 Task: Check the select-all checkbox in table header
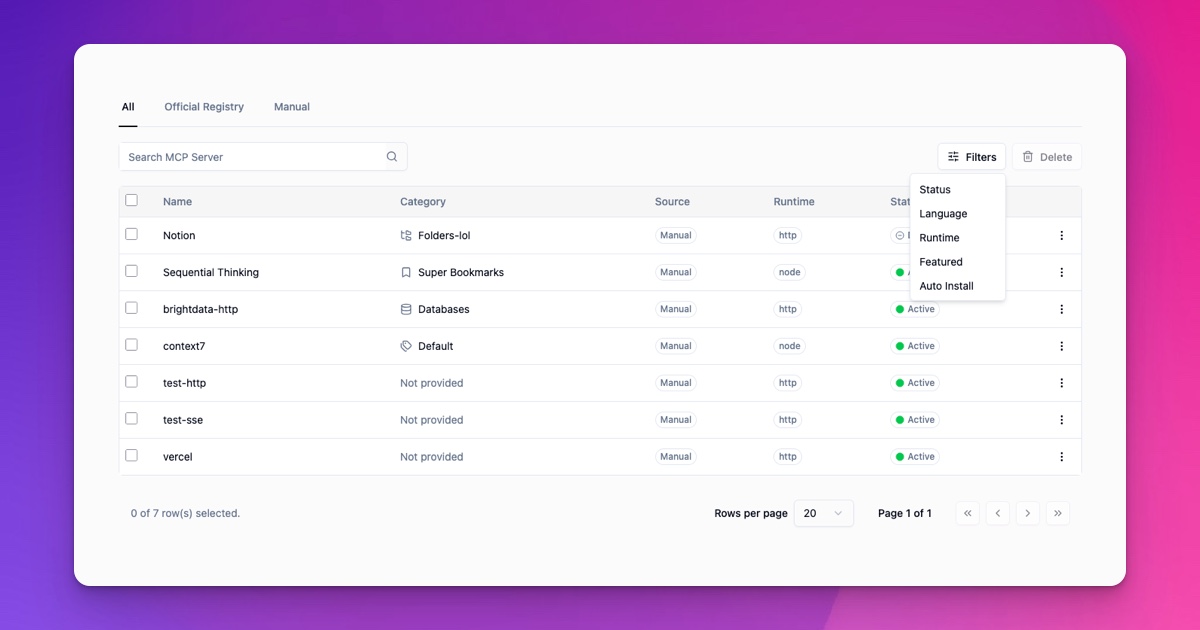[131, 200]
